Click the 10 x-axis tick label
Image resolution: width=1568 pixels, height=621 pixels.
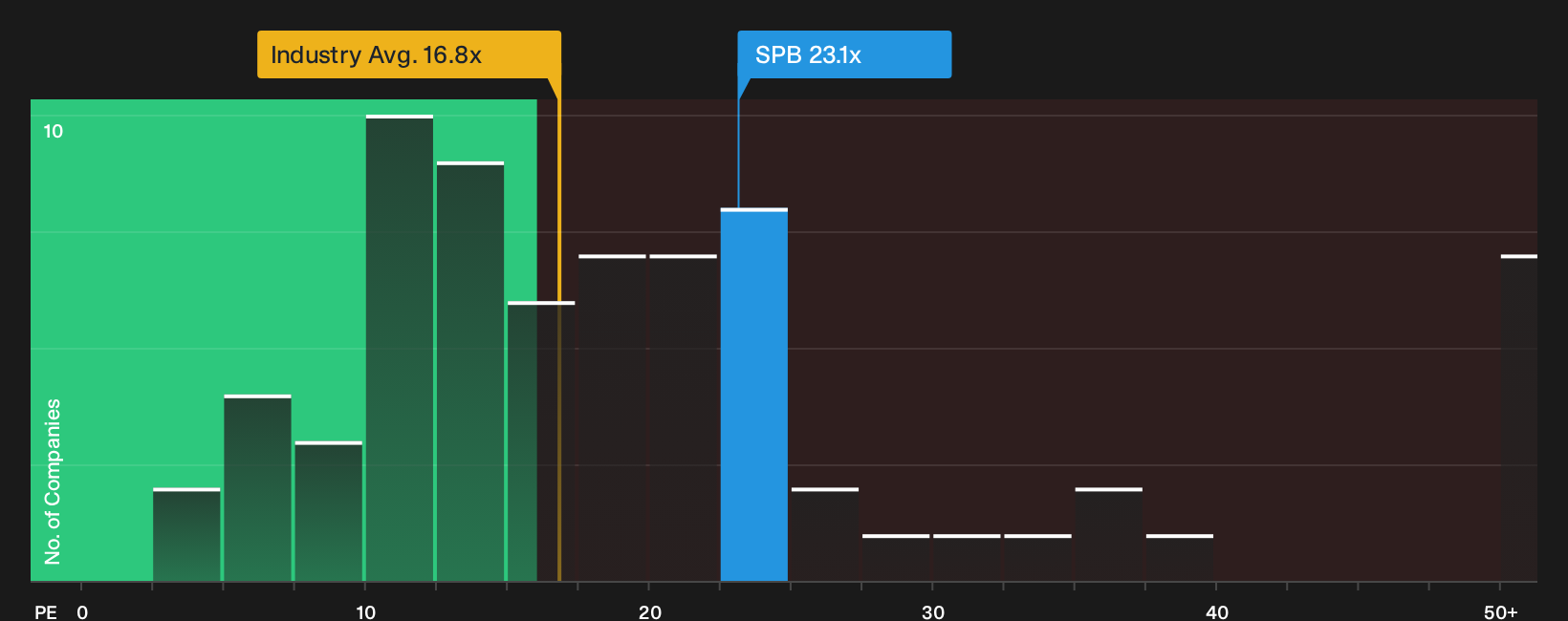point(366,612)
